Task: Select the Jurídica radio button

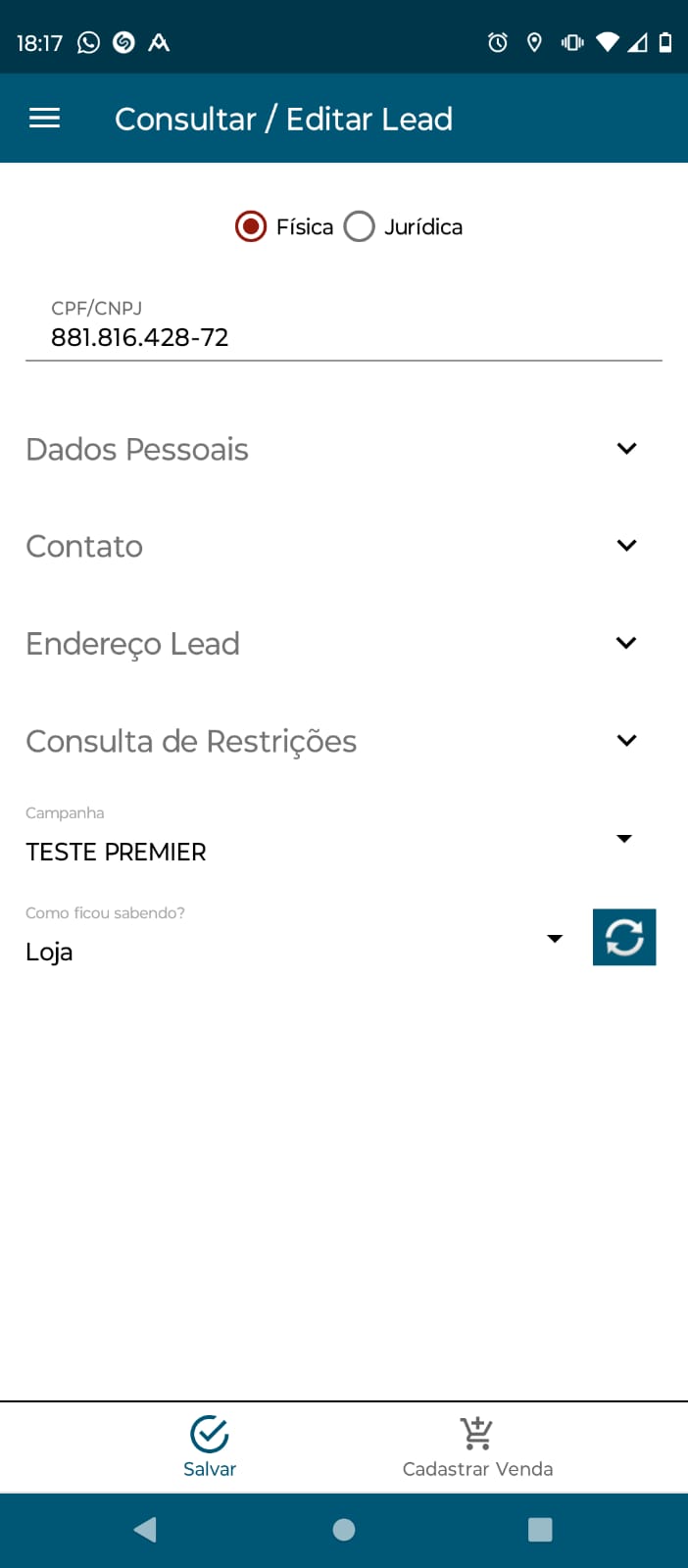Action: 360,226
